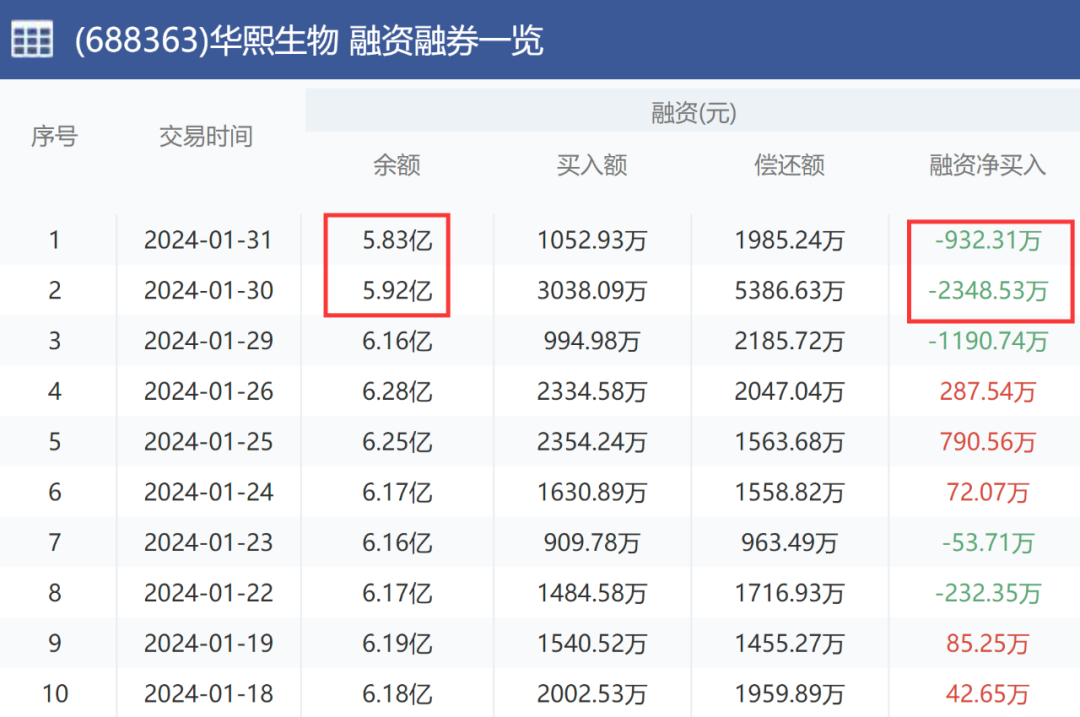Click net buy value -2348.53万

pyautogui.click(x=988, y=290)
